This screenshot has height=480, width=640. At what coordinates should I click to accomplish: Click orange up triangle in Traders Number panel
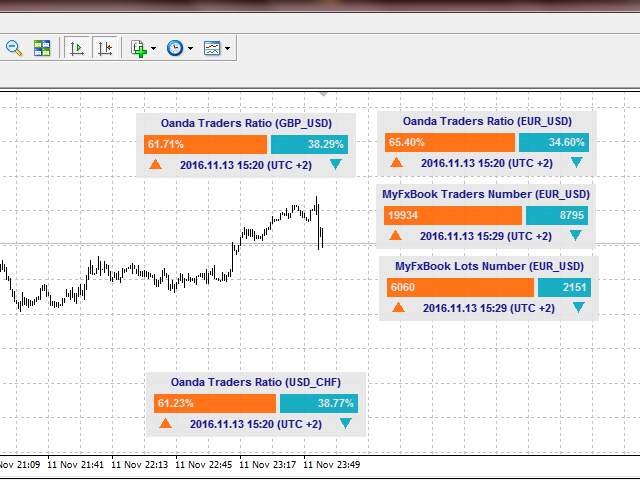(x=396, y=235)
